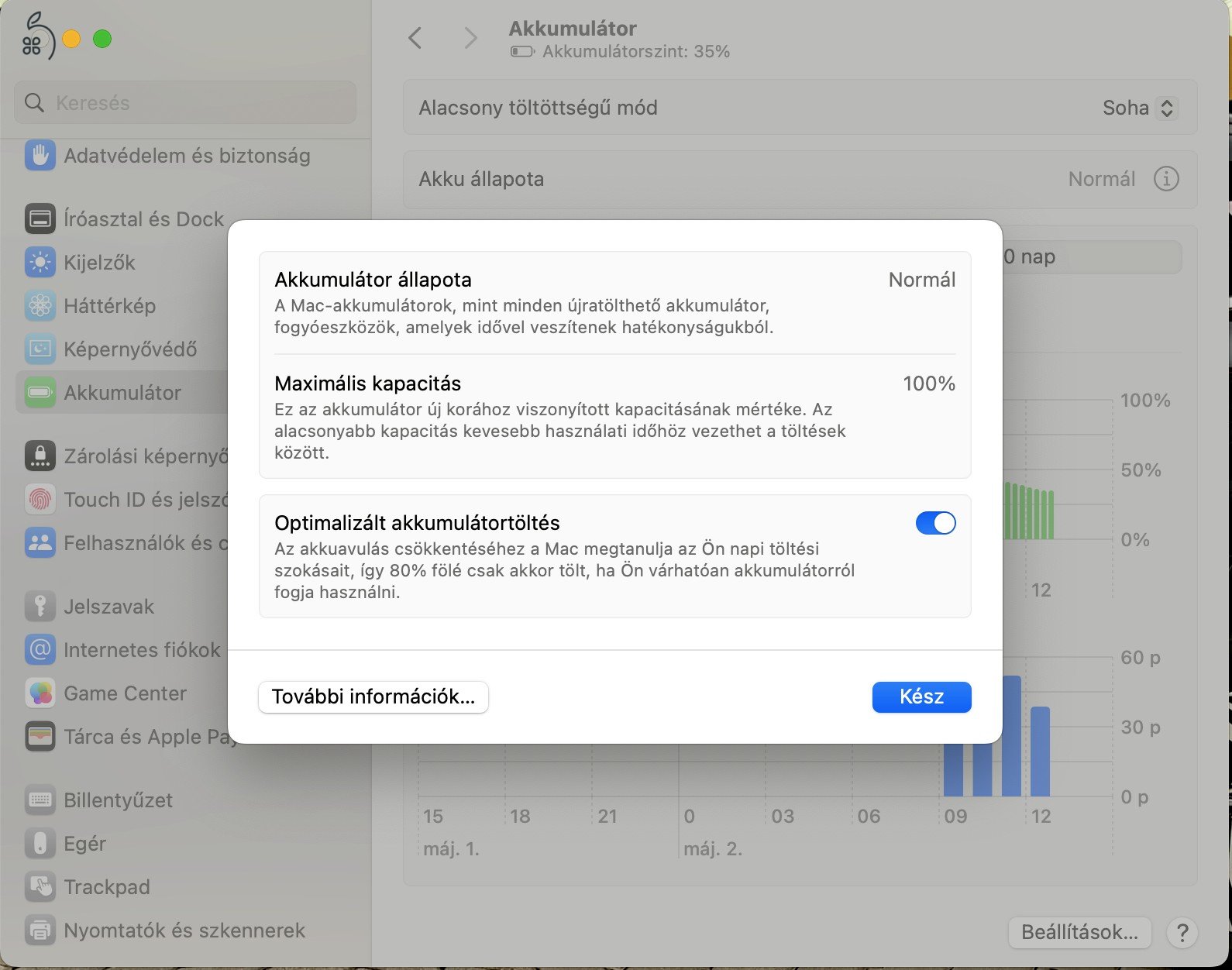This screenshot has width=1232, height=970.
Task: Select Game Center in sidebar
Action: (125, 693)
